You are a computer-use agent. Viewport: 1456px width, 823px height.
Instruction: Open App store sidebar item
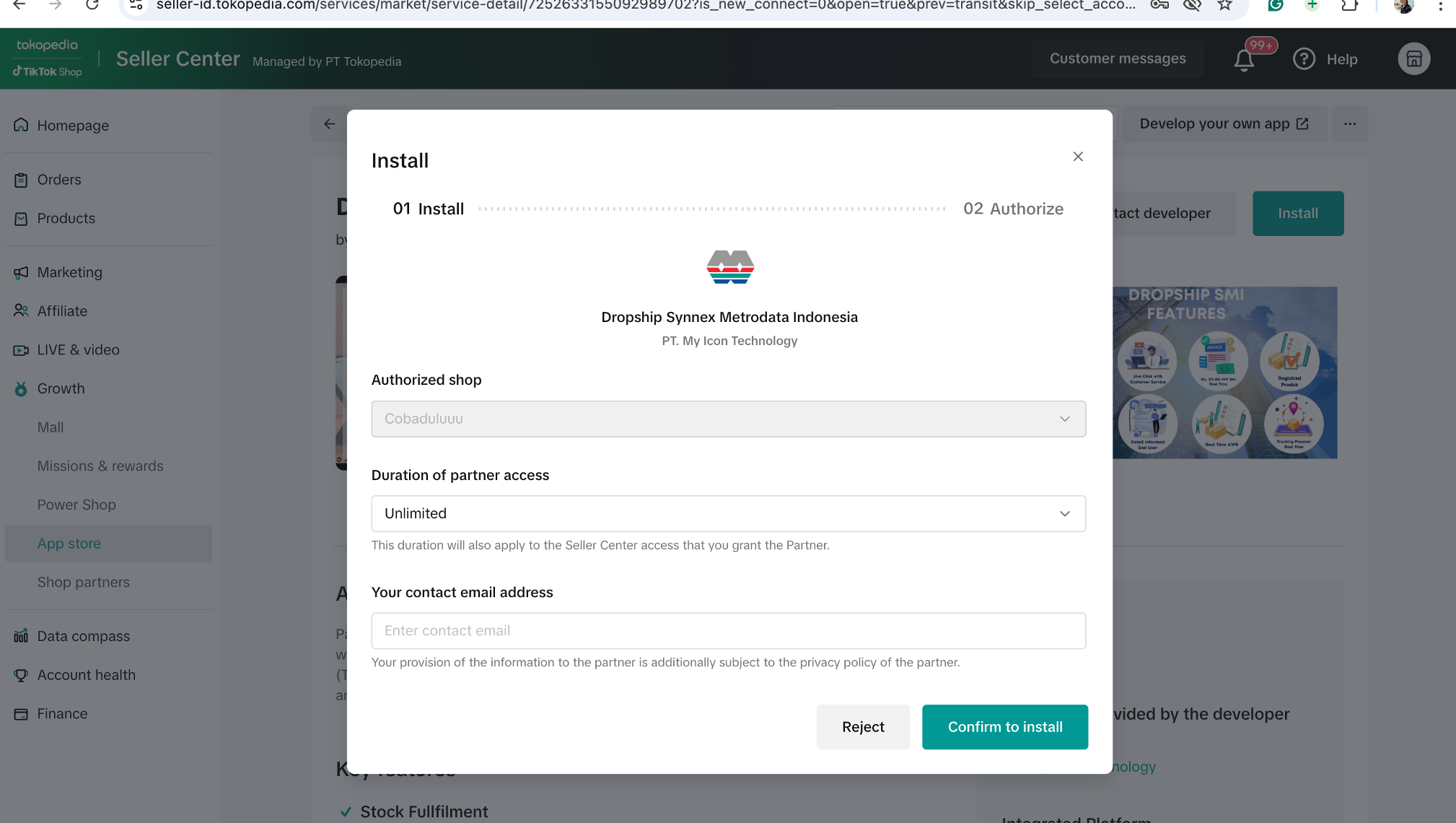[x=69, y=544]
